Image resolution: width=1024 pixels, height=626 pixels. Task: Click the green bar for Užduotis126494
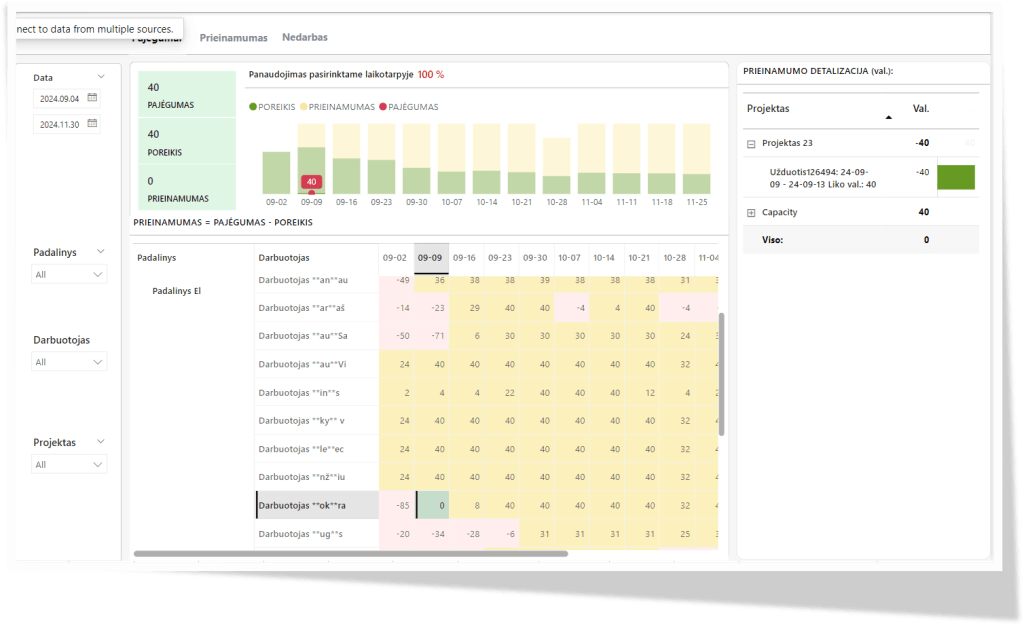pos(955,177)
